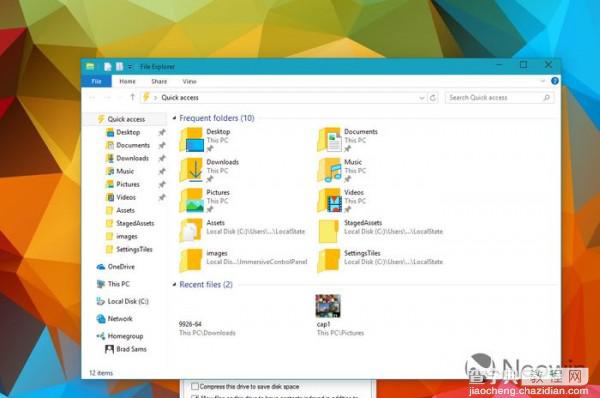The height and width of the screenshot is (398, 600).
Task: Open the address bar history dropdown
Action: tap(422, 98)
